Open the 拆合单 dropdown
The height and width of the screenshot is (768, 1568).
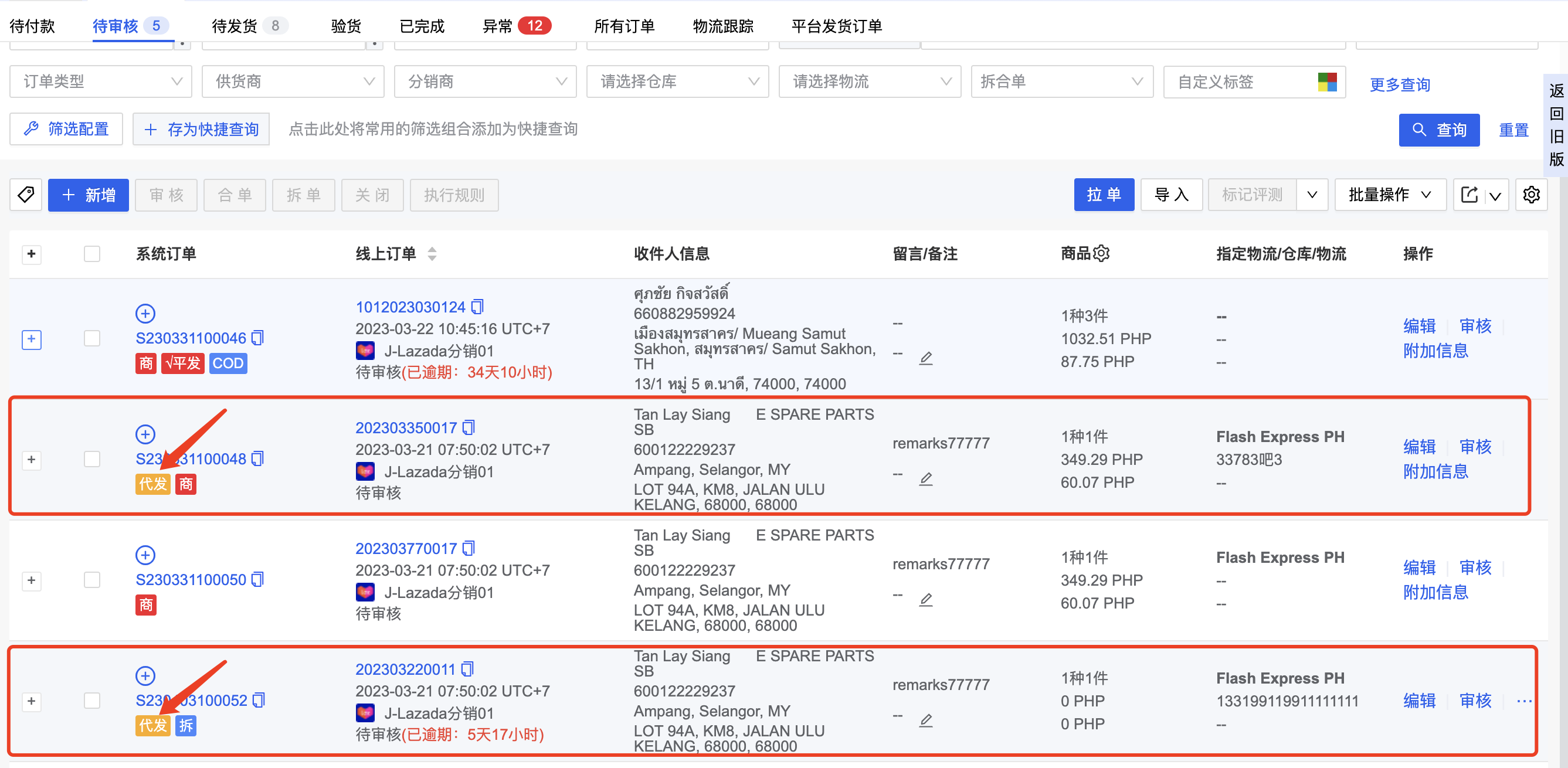tap(1063, 81)
